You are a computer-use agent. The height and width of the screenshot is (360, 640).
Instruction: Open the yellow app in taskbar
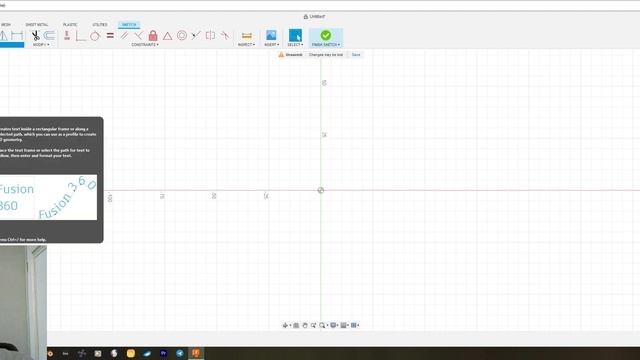(131, 353)
